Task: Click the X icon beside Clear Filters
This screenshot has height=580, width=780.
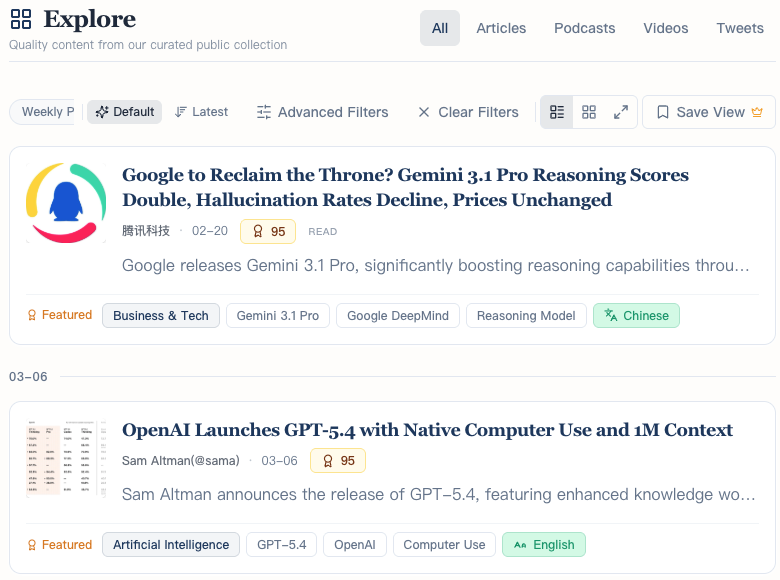Action: [424, 112]
